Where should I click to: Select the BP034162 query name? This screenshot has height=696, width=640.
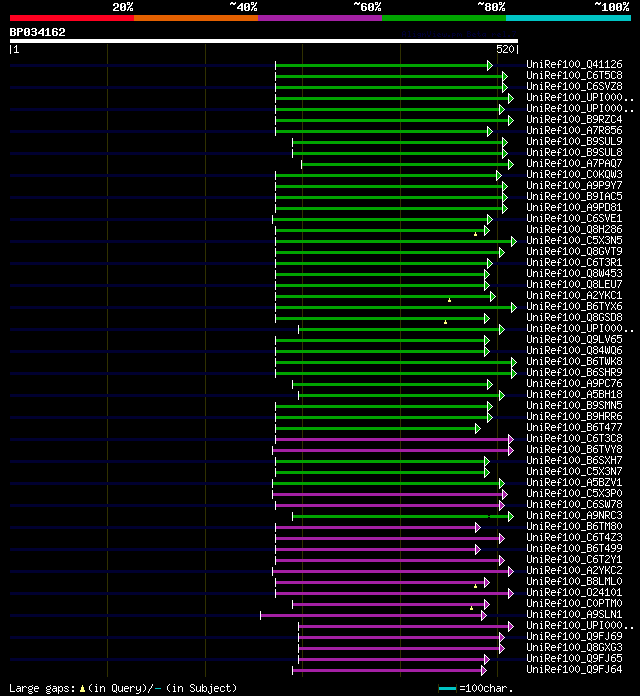[37, 32]
